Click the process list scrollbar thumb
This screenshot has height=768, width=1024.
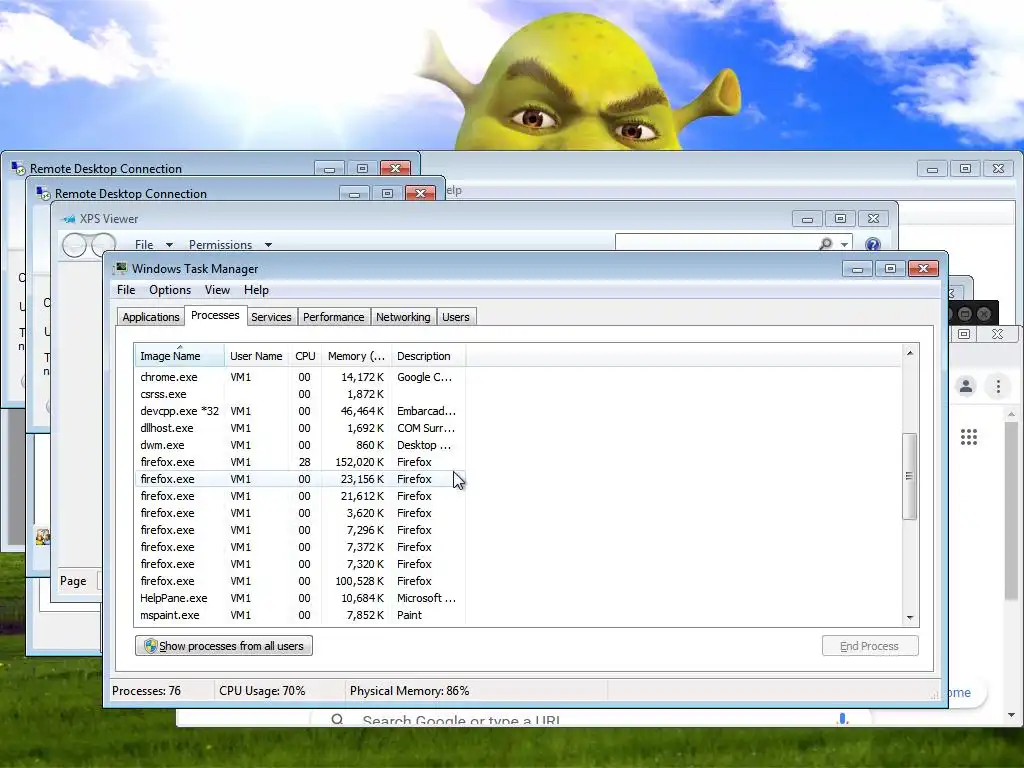[x=909, y=476]
